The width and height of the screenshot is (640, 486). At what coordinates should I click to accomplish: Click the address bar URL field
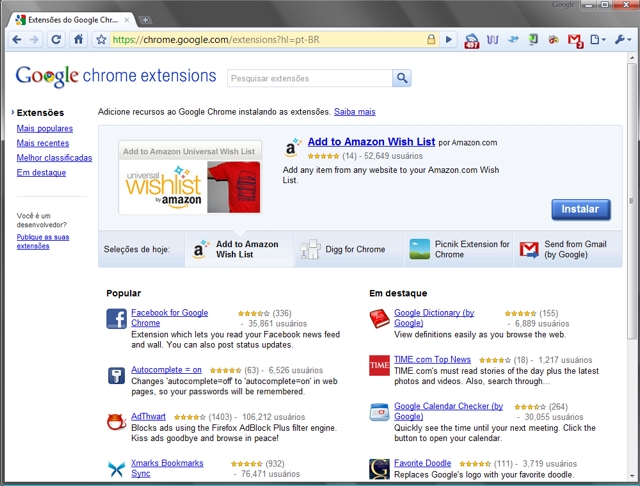[x=267, y=40]
